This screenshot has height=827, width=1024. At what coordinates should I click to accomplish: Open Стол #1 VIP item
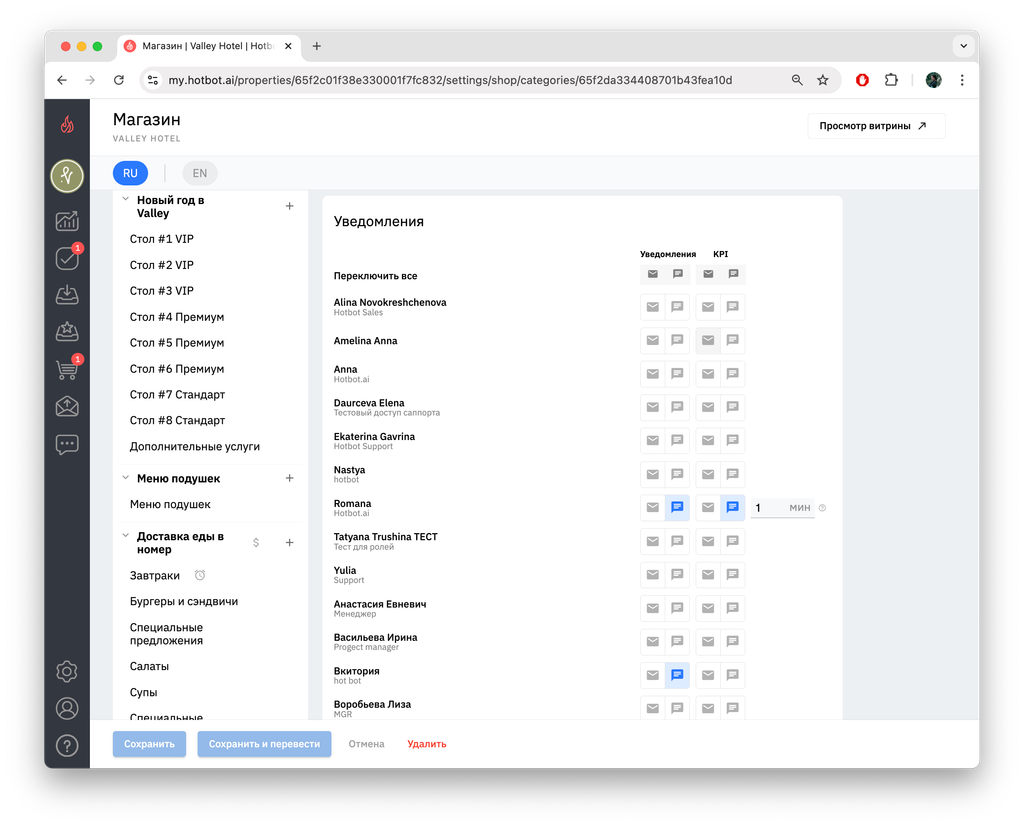(161, 239)
